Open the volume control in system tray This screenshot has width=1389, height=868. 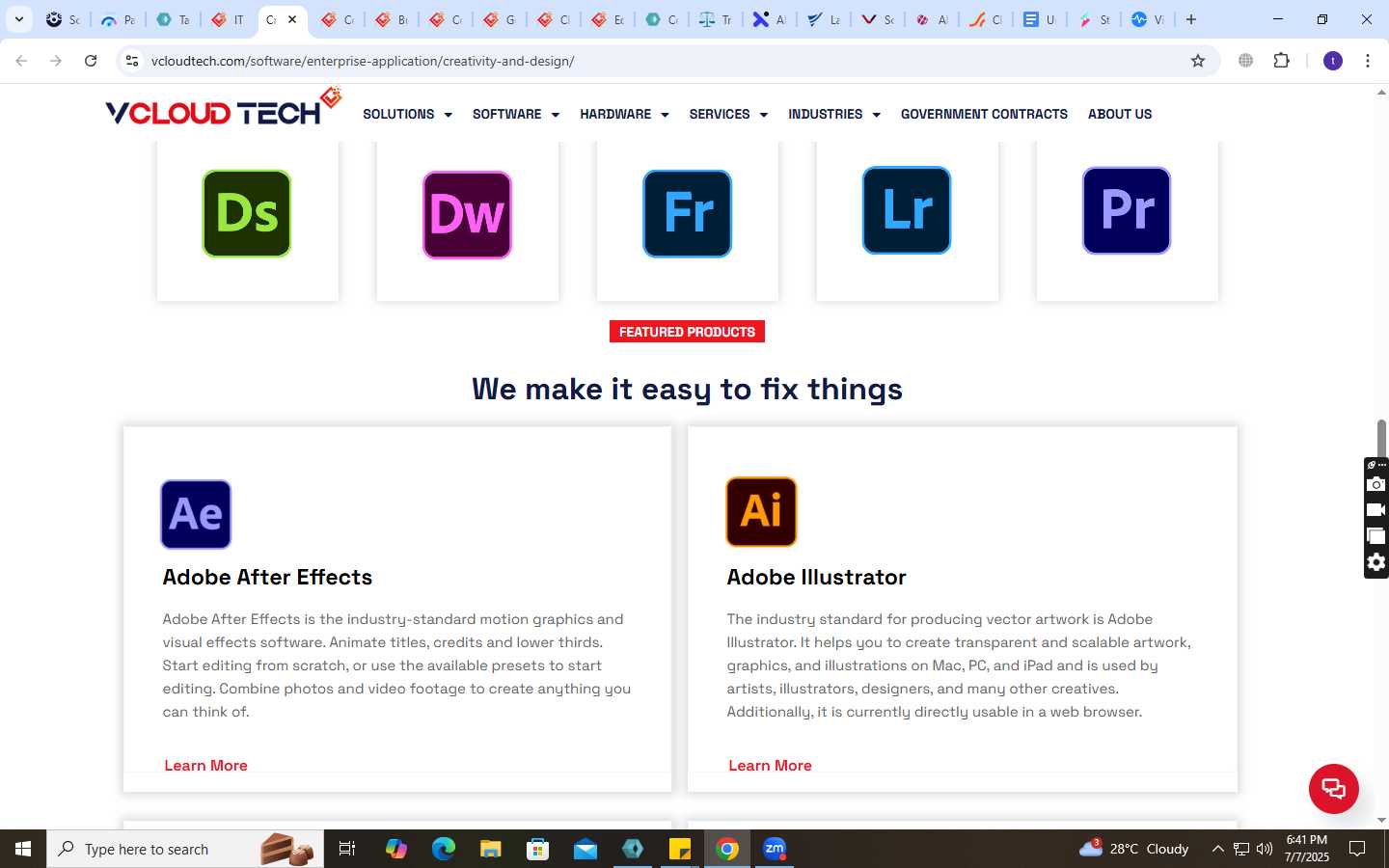1265,849
